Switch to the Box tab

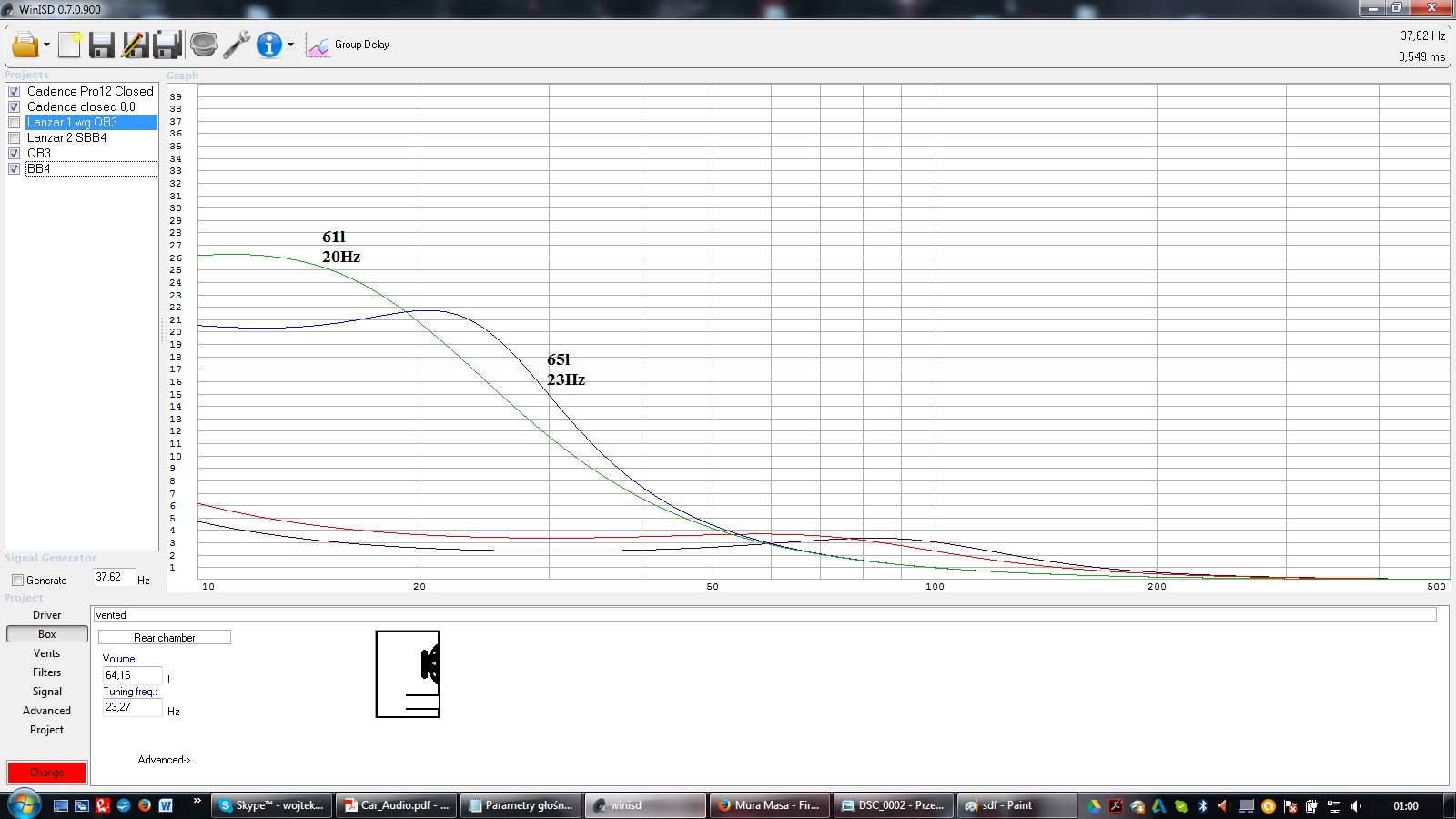pos(47,634)
